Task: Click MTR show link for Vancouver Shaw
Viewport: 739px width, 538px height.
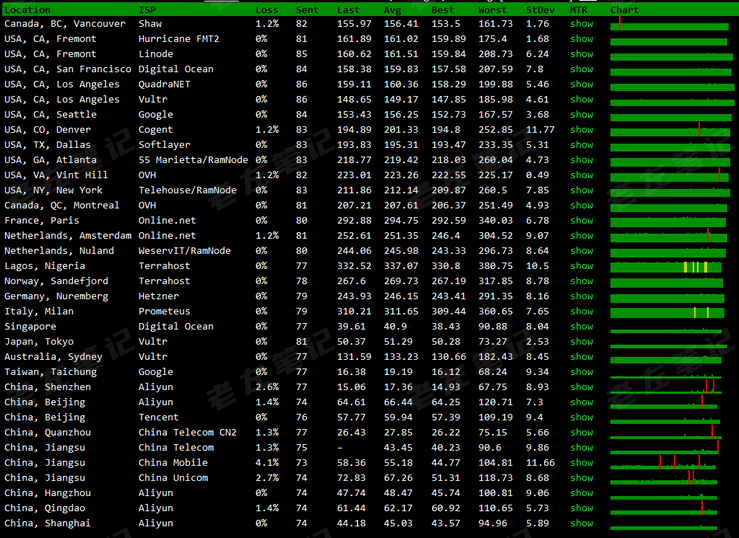Action: (581, 24)
